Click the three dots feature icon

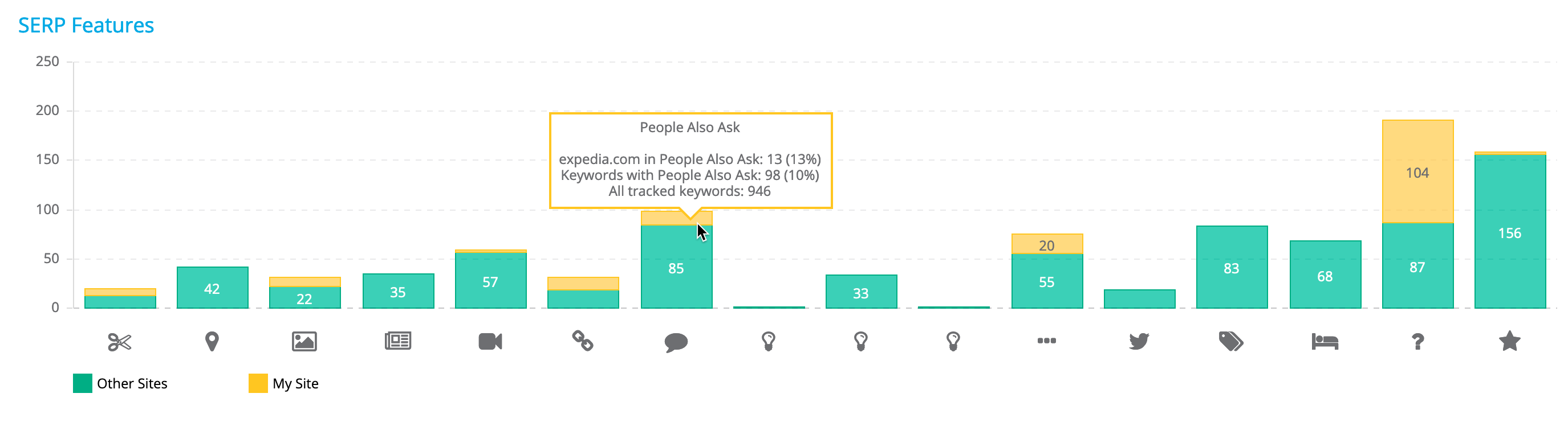pyautogui.click(x=1046, y=341)
